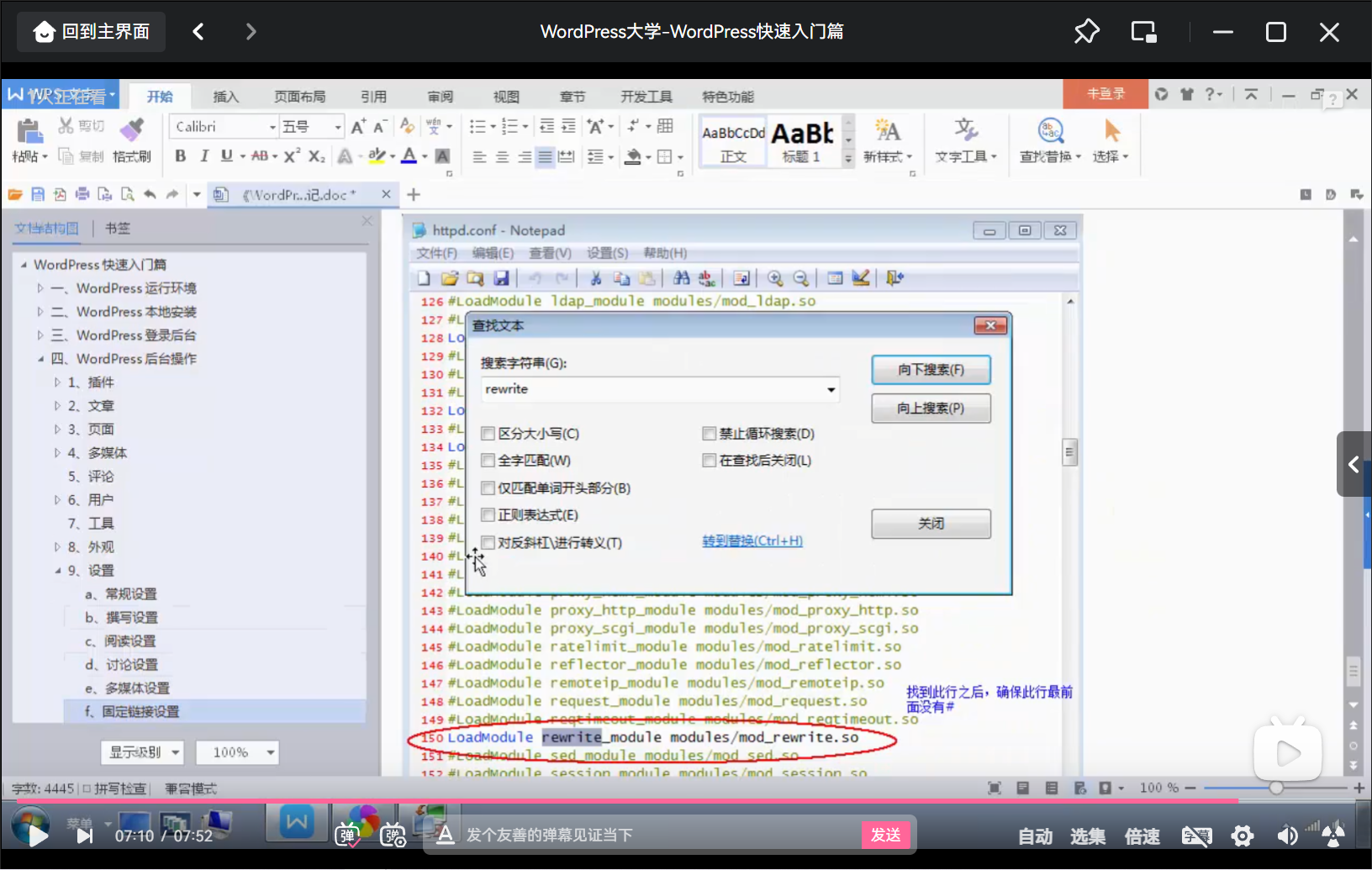The width and height of the screenshot is (1372, 870).
Task: Enable 正则表达式(E) checkbox
Action: point(488,515)
